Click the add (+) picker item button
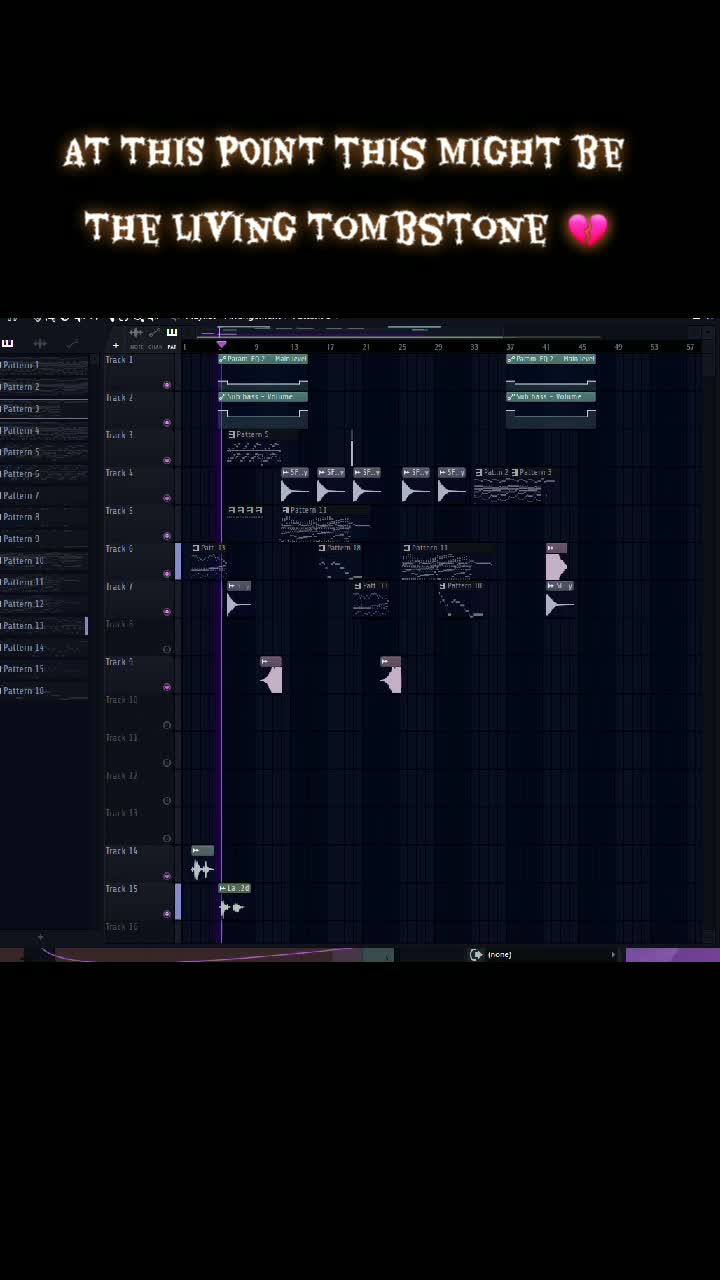 coord(116,346)
